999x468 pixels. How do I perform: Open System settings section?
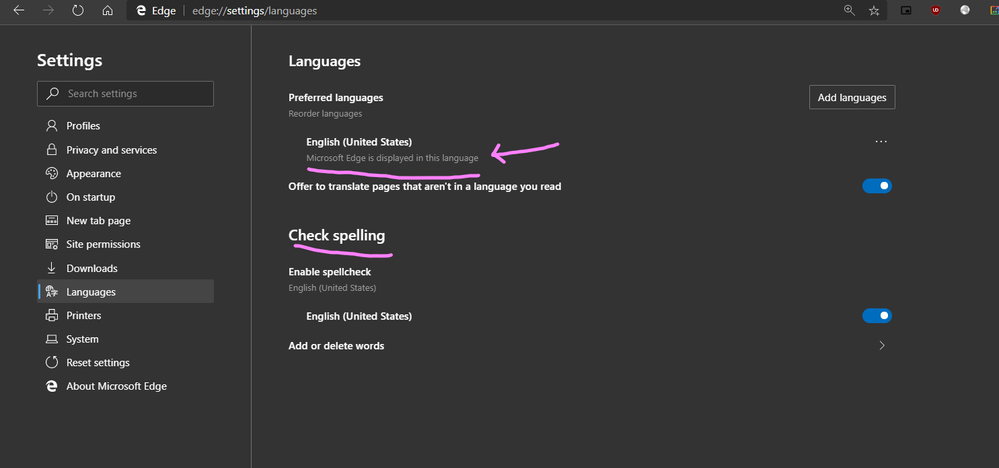pos(126,339)
